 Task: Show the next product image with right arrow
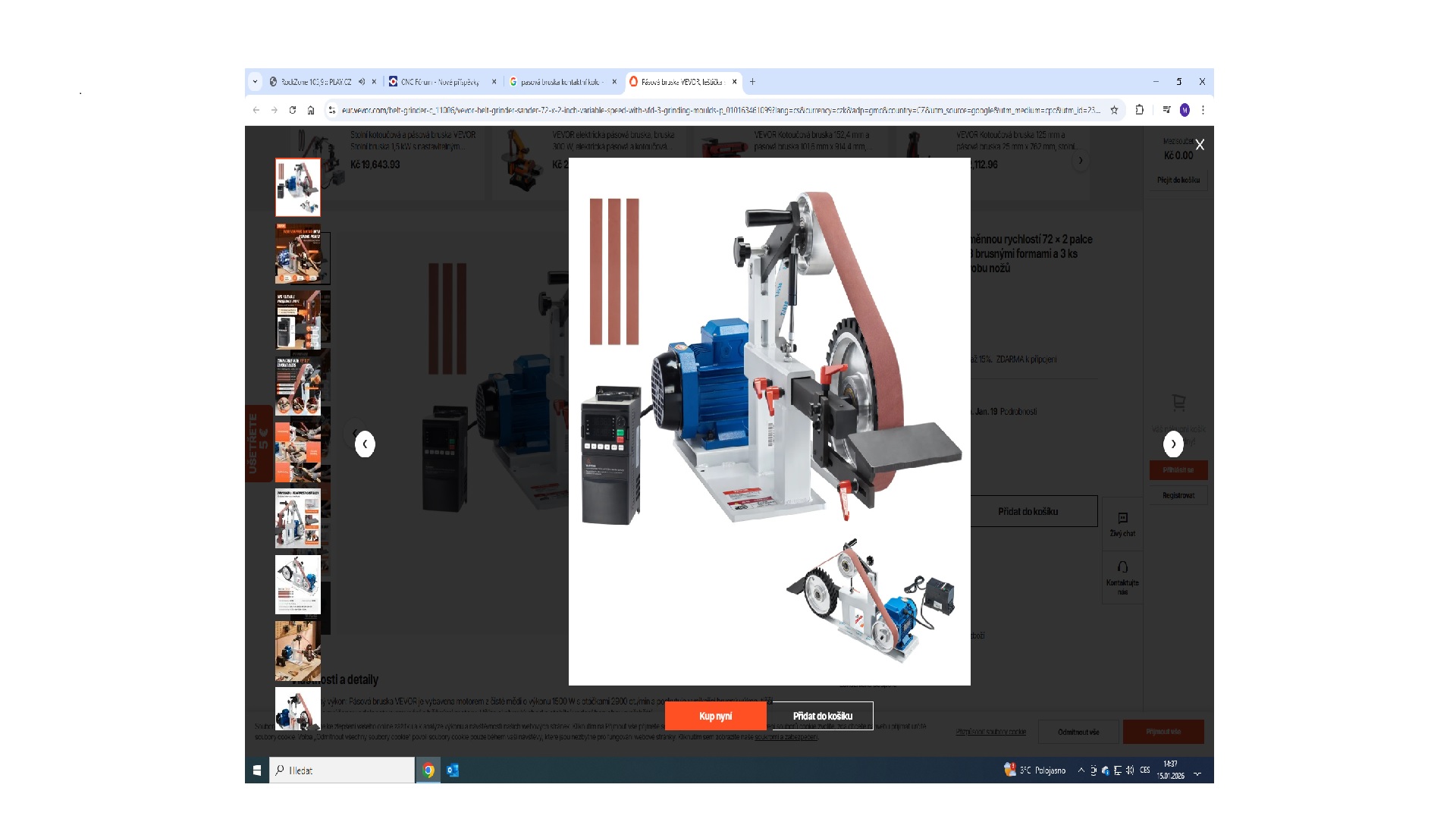[1173, 444]
